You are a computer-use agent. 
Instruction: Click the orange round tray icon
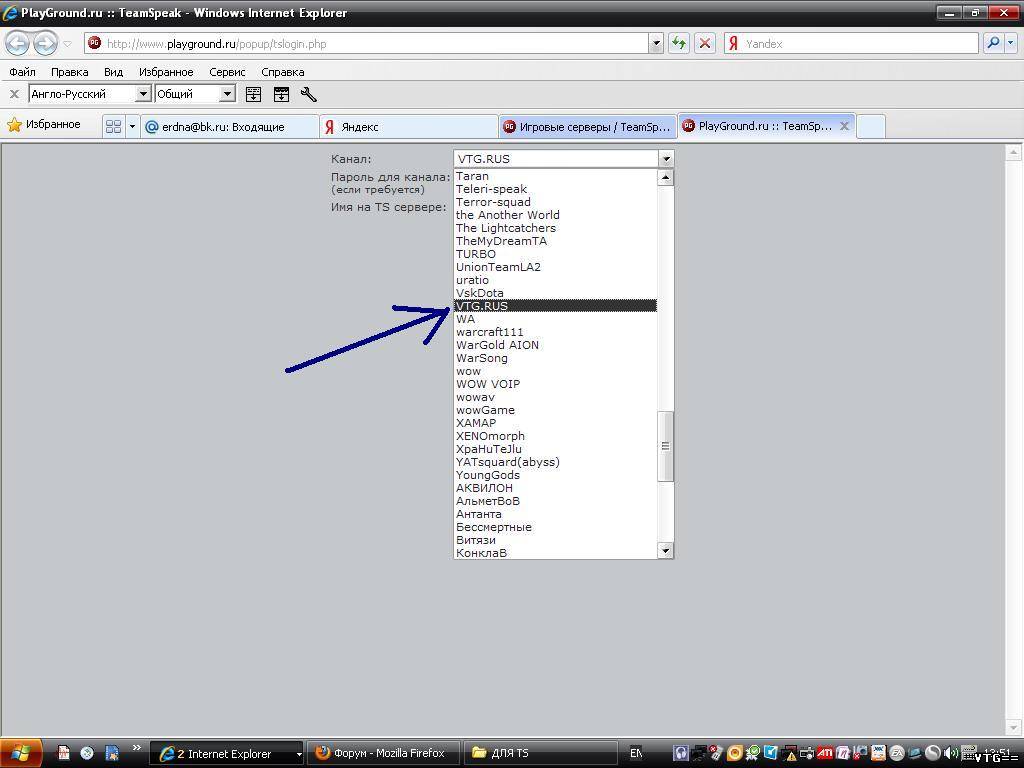click(735, 753)
